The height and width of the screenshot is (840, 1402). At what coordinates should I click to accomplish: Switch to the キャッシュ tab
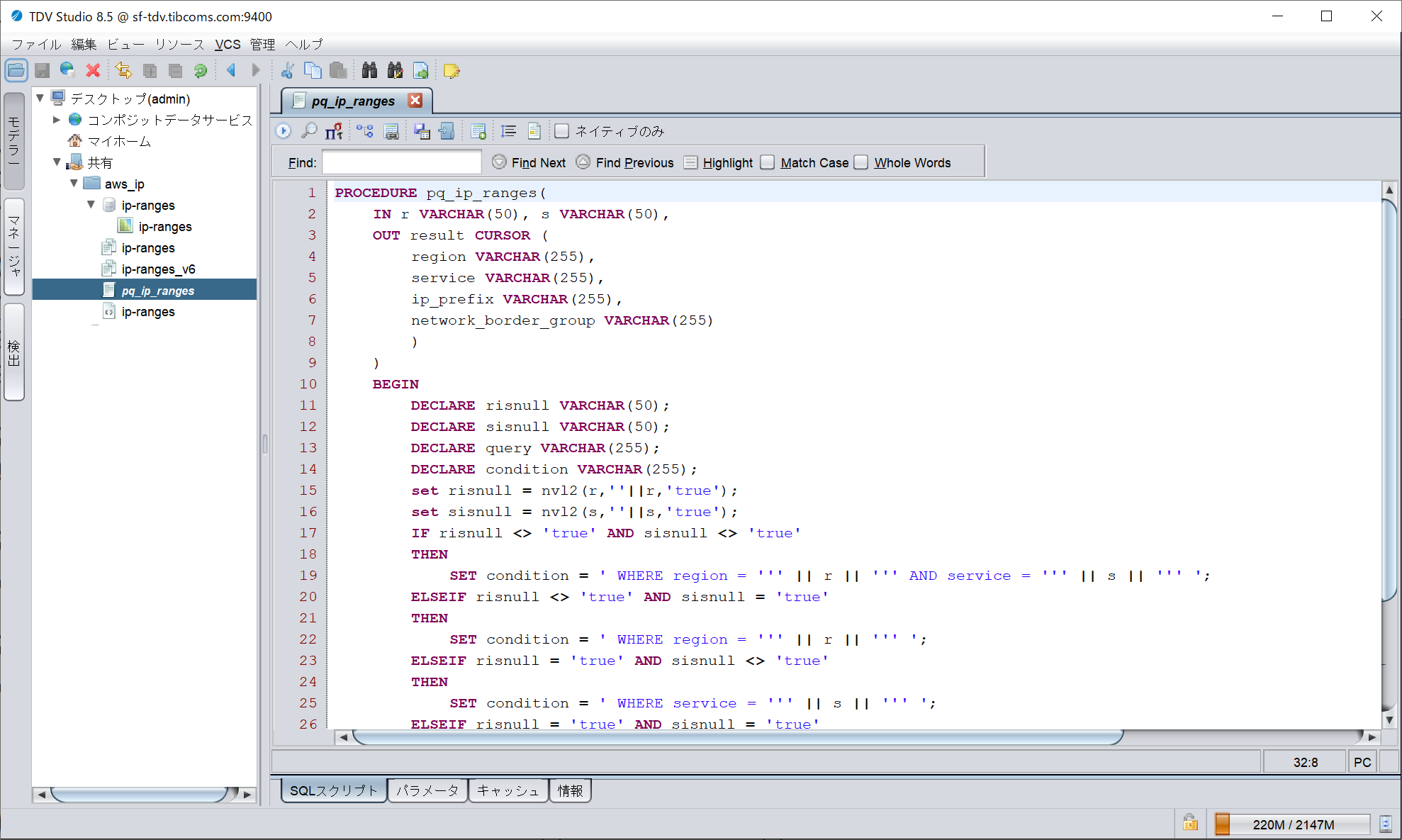[x=508, y=790]
